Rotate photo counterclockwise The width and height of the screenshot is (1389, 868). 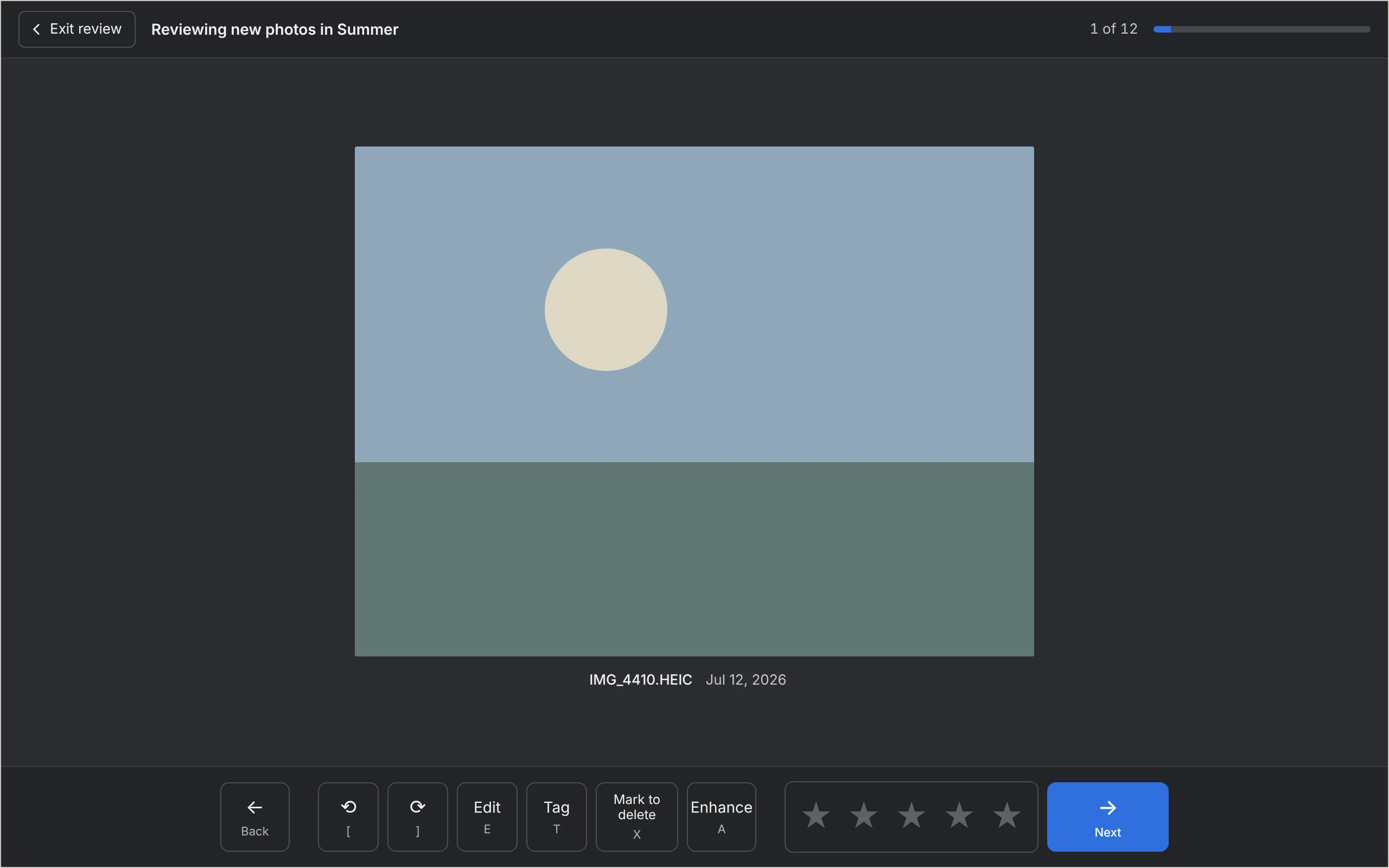348,817
